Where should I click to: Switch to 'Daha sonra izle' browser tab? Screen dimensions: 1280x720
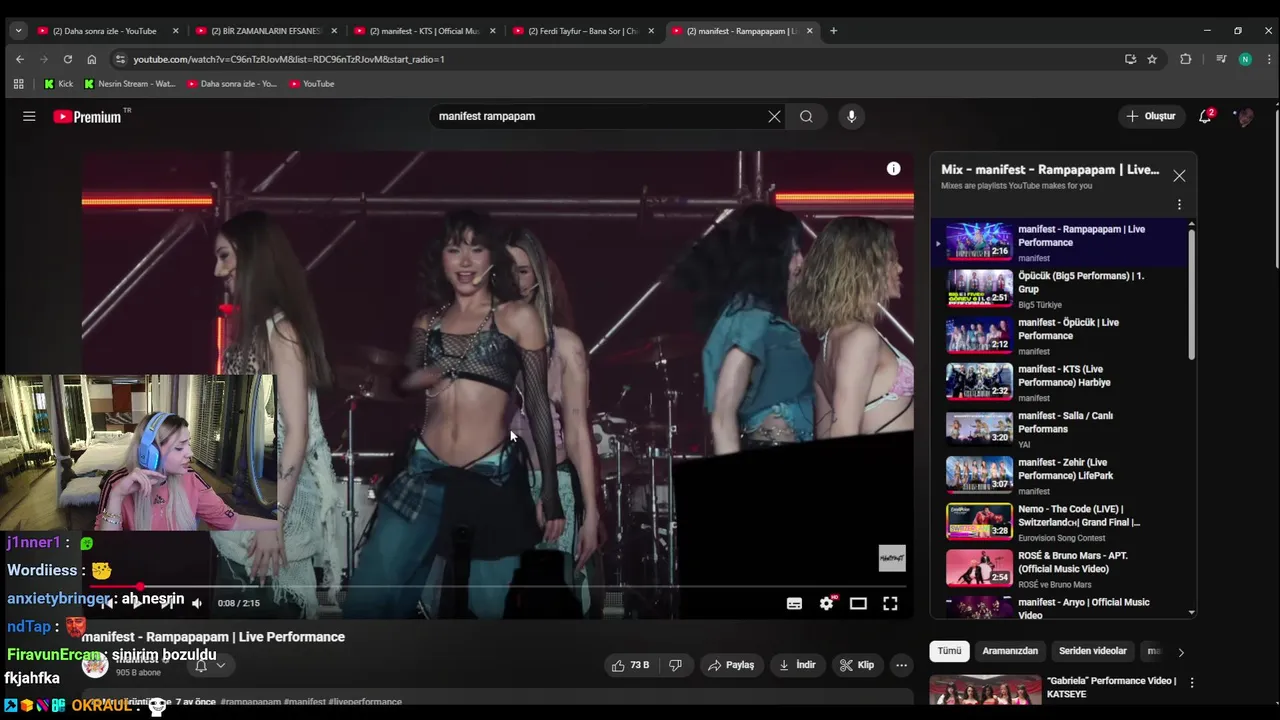pyautogui.click(x=108, y=31)
